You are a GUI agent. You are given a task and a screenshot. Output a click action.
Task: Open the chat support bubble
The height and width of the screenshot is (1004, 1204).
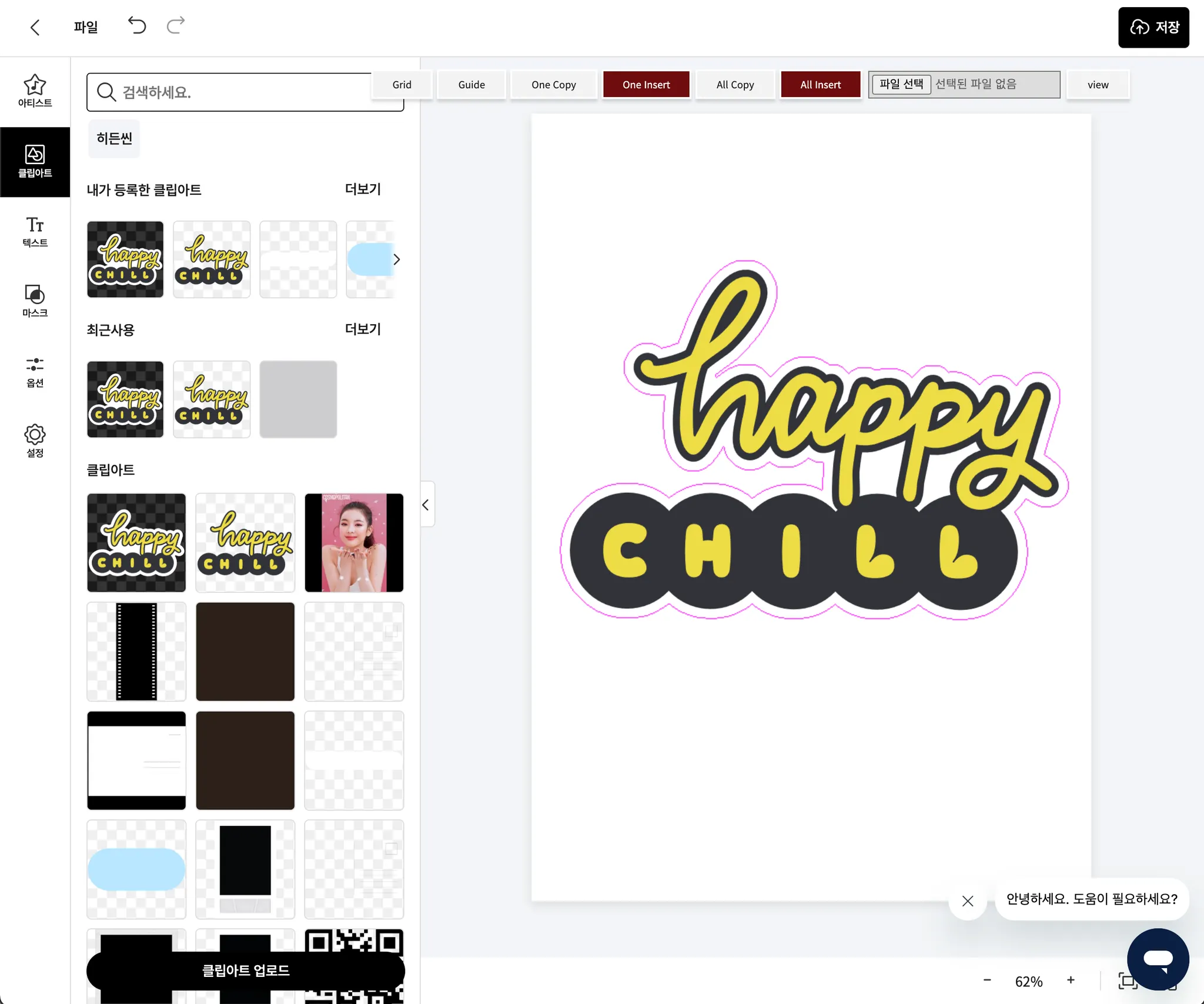(1158, 959)
